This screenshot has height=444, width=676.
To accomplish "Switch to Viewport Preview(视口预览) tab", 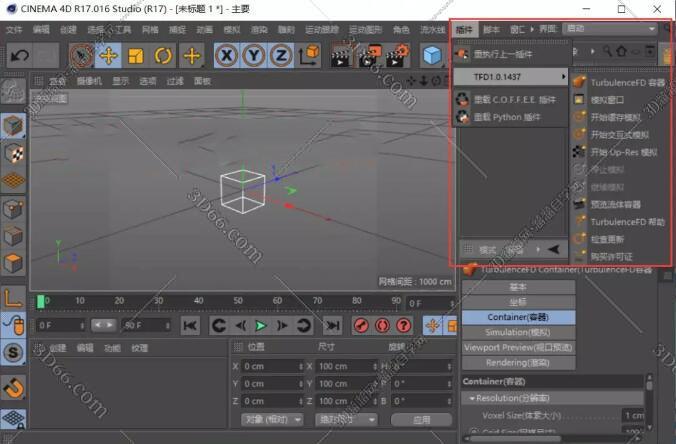I will pyautogui.click(x=518, y=347).
